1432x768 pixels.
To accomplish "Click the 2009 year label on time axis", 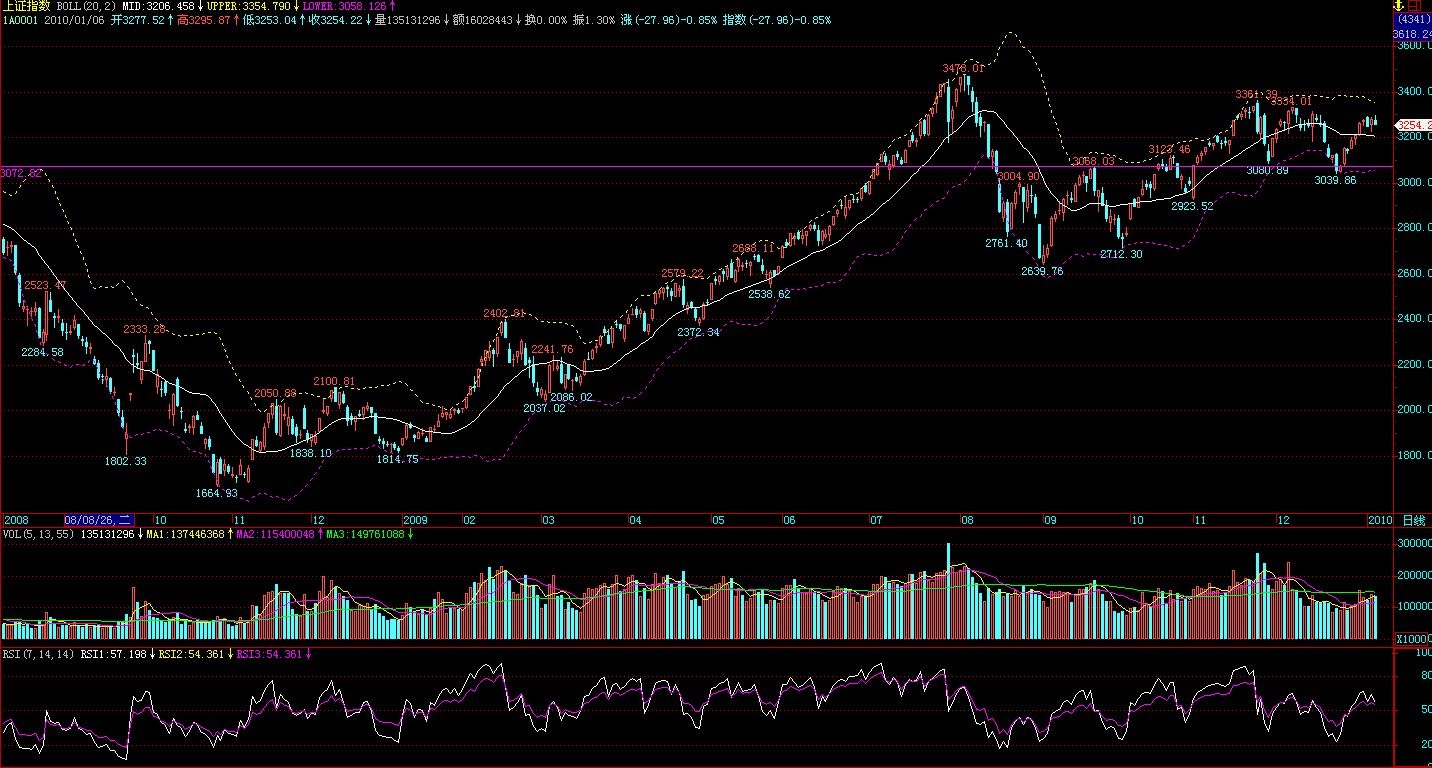I will (416, 520).
